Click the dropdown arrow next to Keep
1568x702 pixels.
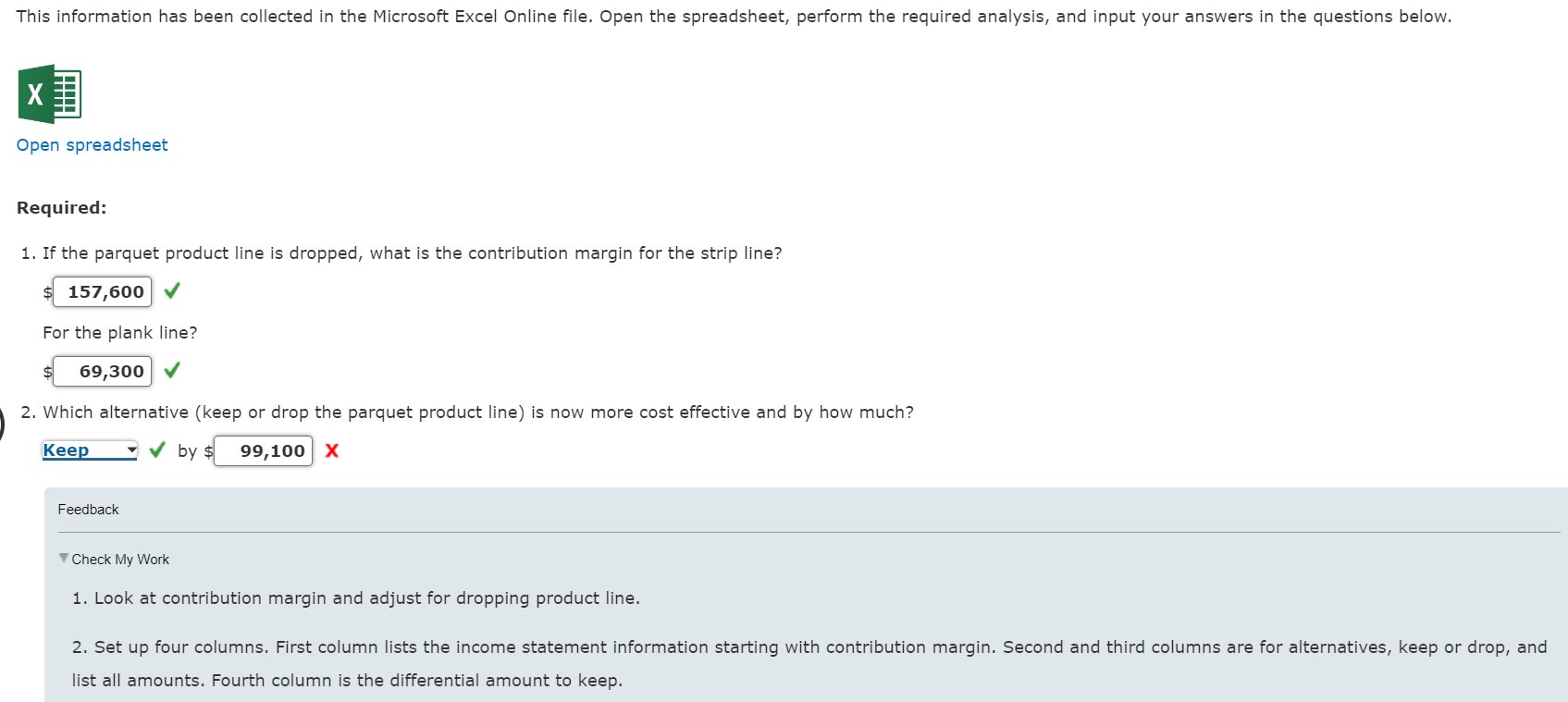pyautogui.click(x=130, y=450)
